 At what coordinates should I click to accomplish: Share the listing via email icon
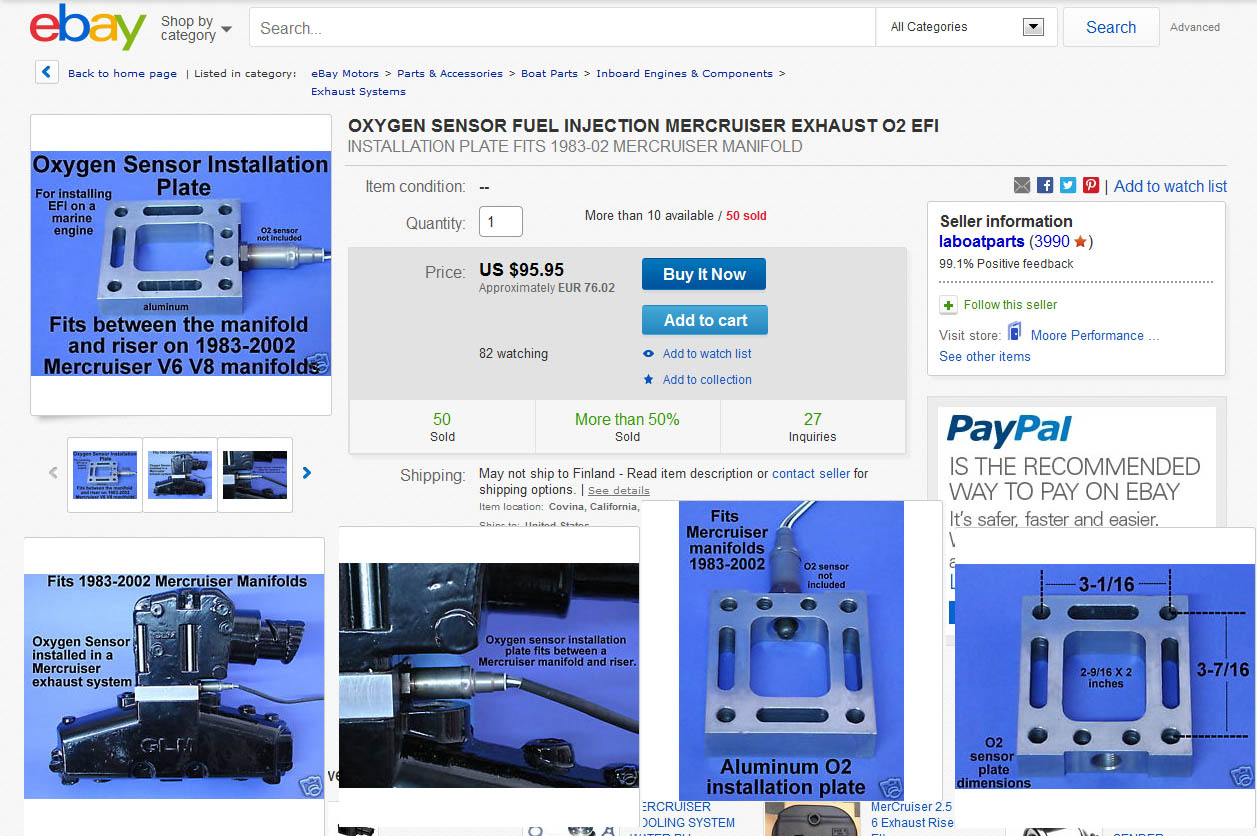click(x=1021, y=186)
